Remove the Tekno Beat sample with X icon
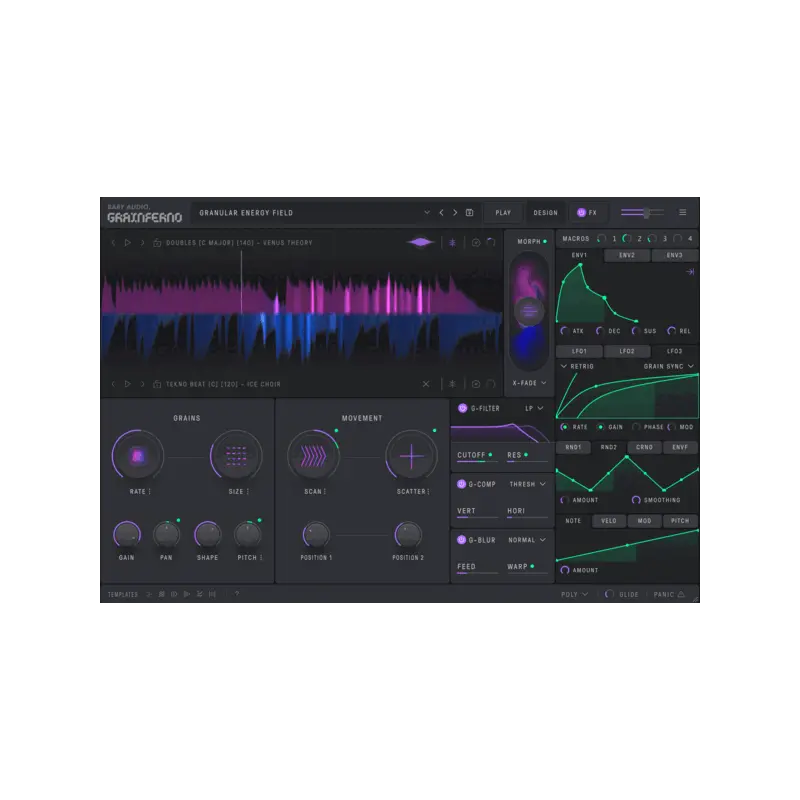Screen dimensions: 800x800 tap(426, 384)
